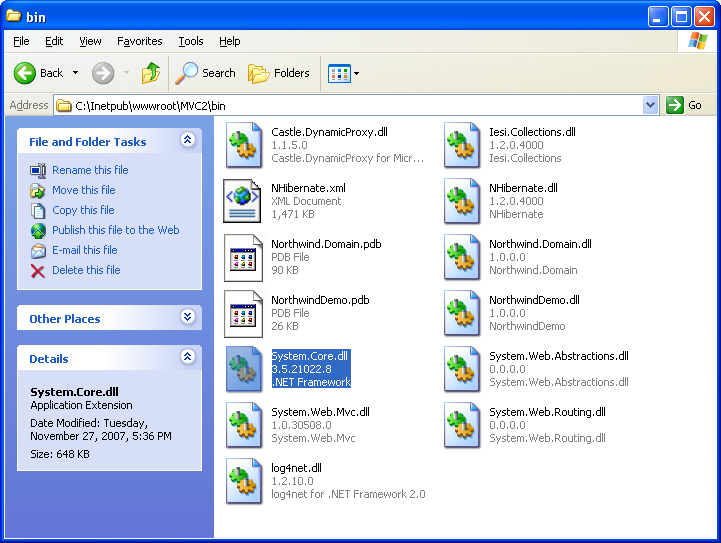Click the Northwind.Domain.dll file name
The height and width of the screenshot is (543, 721).
[x=540, y=244]
